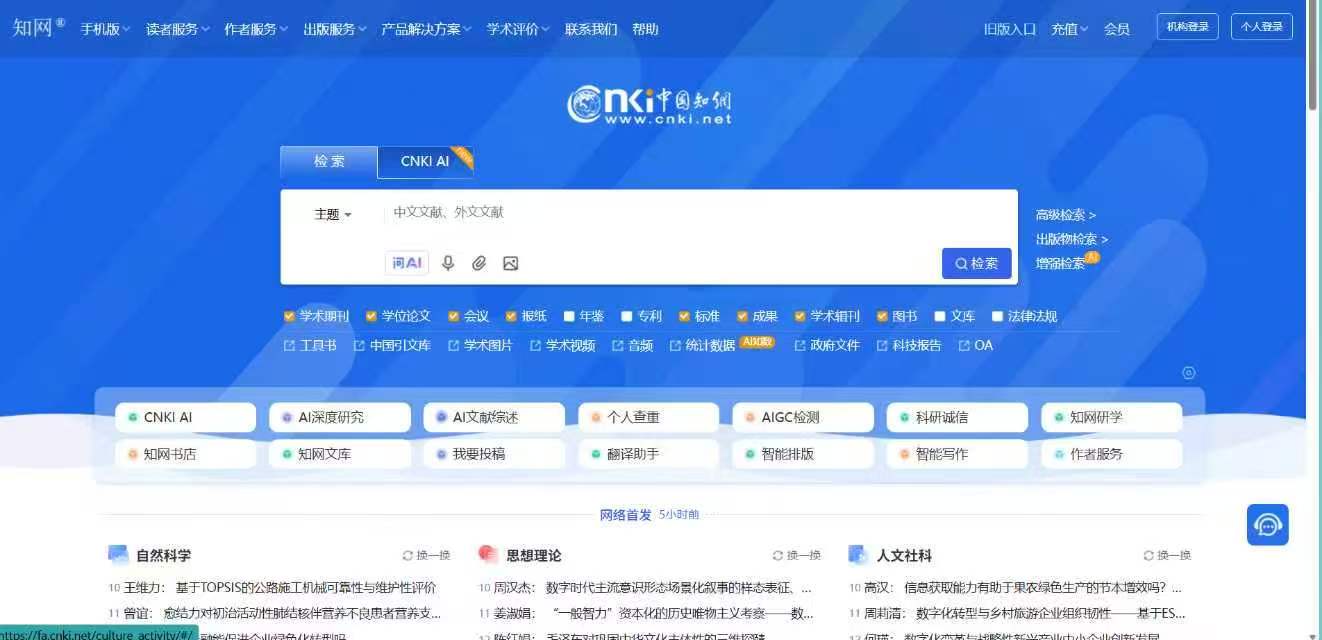Open 联系我们 in top menu
The height and width of the screenshot is (640, 1322).
(591, 29)
